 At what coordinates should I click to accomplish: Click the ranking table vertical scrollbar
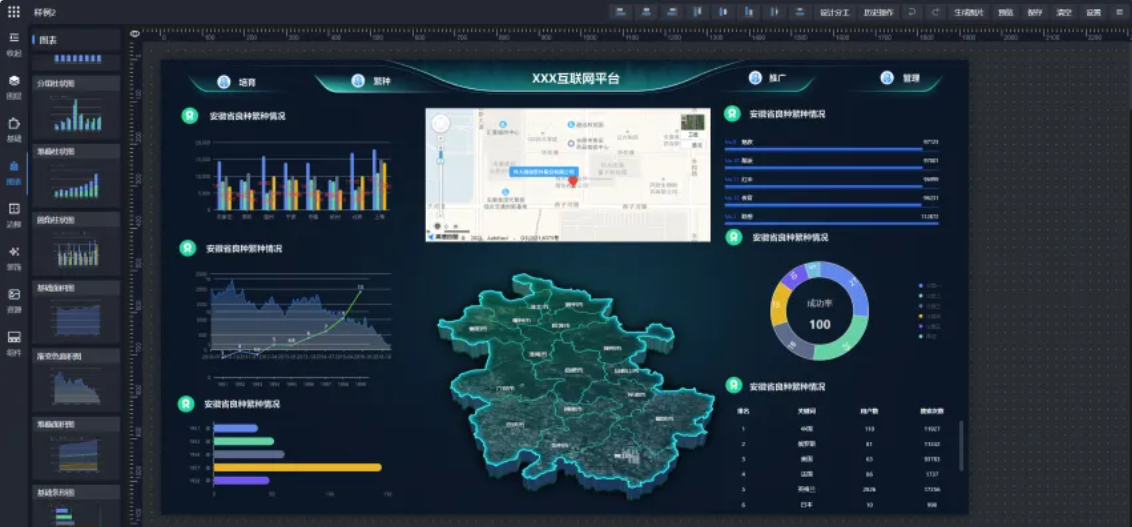[x=961, y=446]
